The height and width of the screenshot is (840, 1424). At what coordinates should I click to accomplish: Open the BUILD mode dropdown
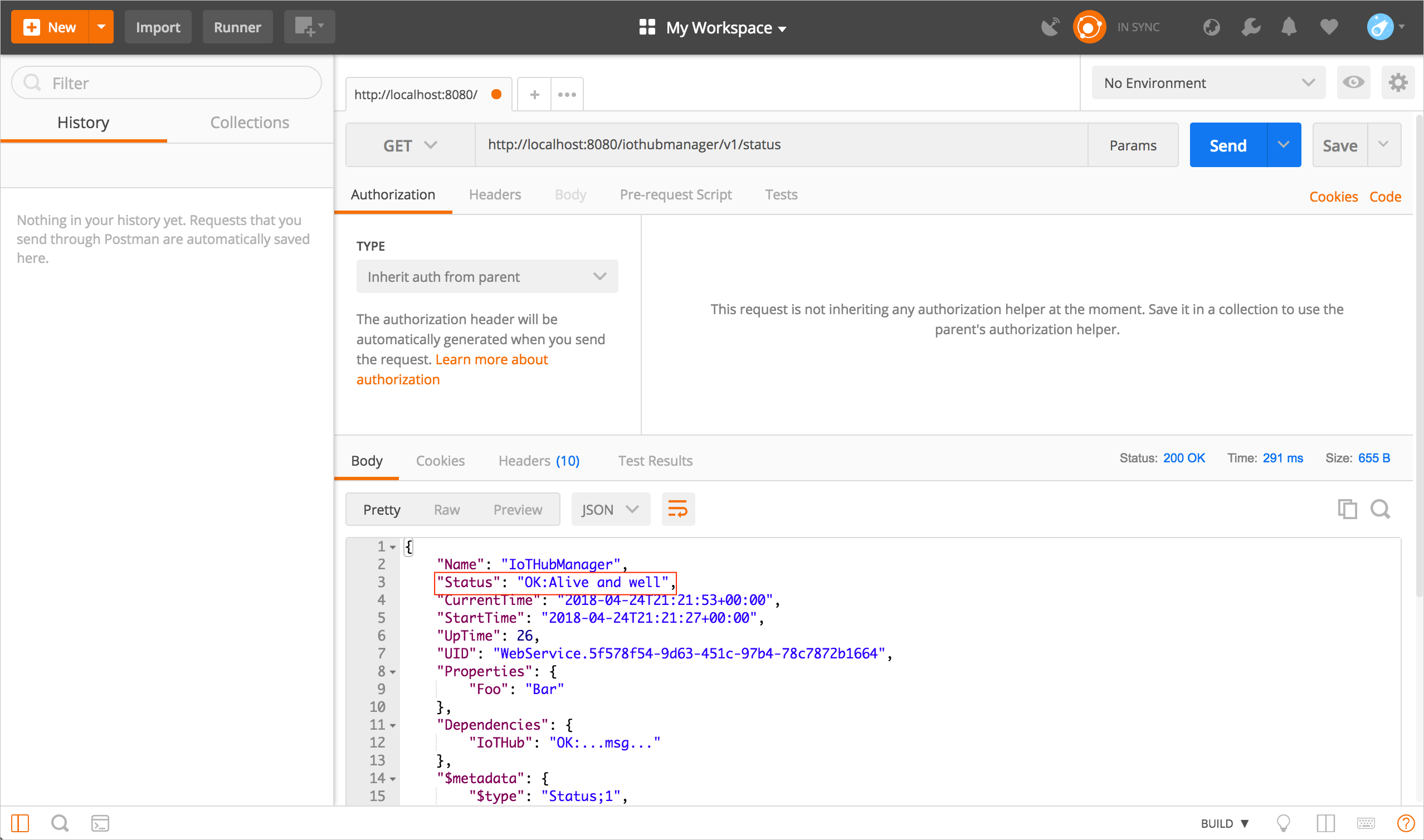click(x=1225, y=823)
